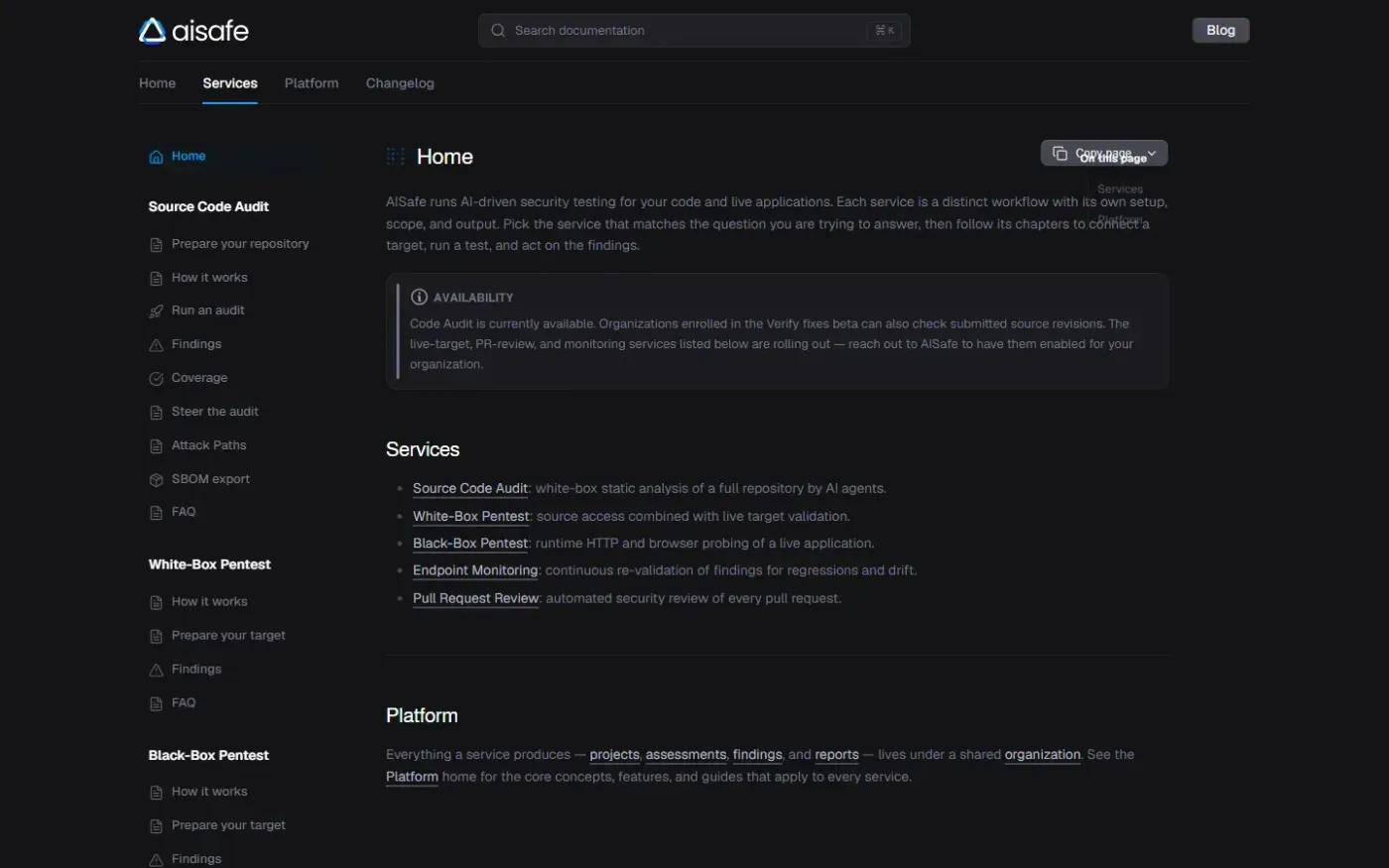Click the Home house icon in sidebar

(x=156, y=157)
